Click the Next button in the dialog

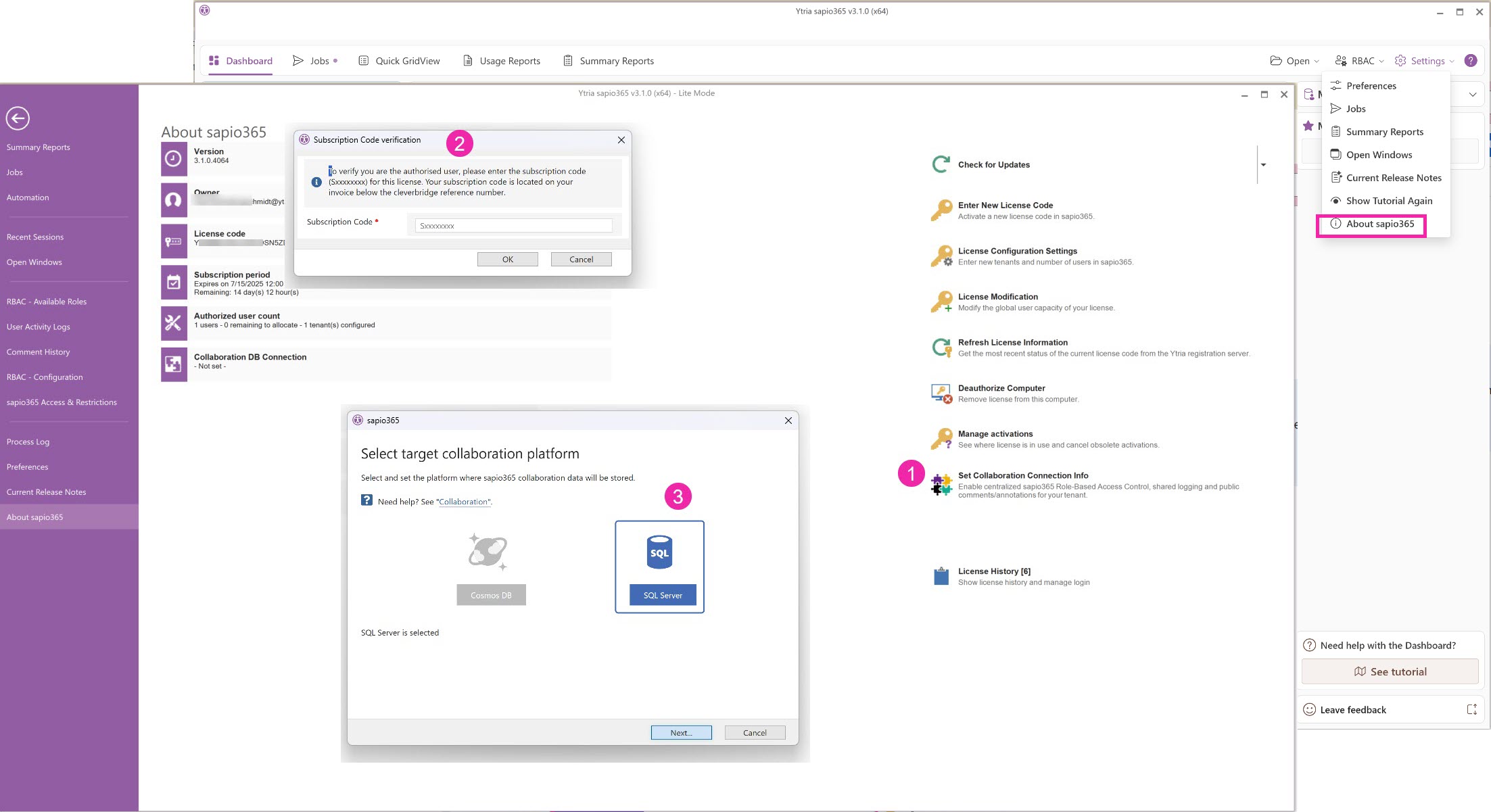point(681,732)
